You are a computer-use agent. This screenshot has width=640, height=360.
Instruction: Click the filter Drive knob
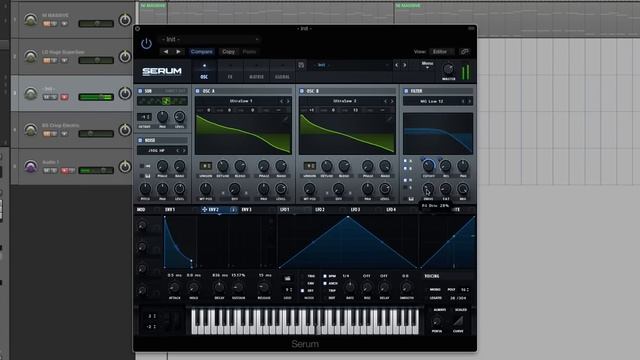[x=428, y=189]
